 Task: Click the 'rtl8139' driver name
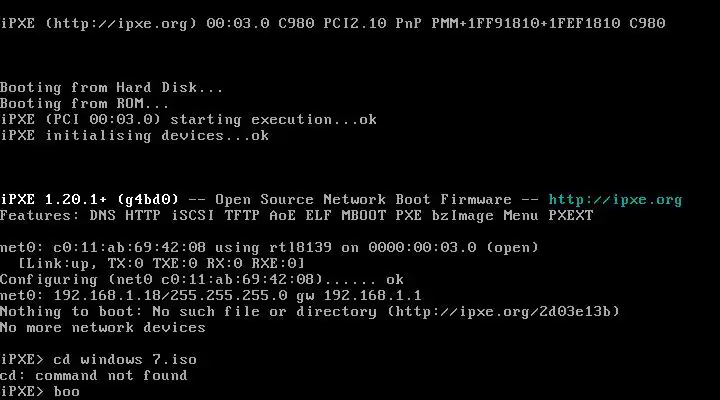(300, 248)
